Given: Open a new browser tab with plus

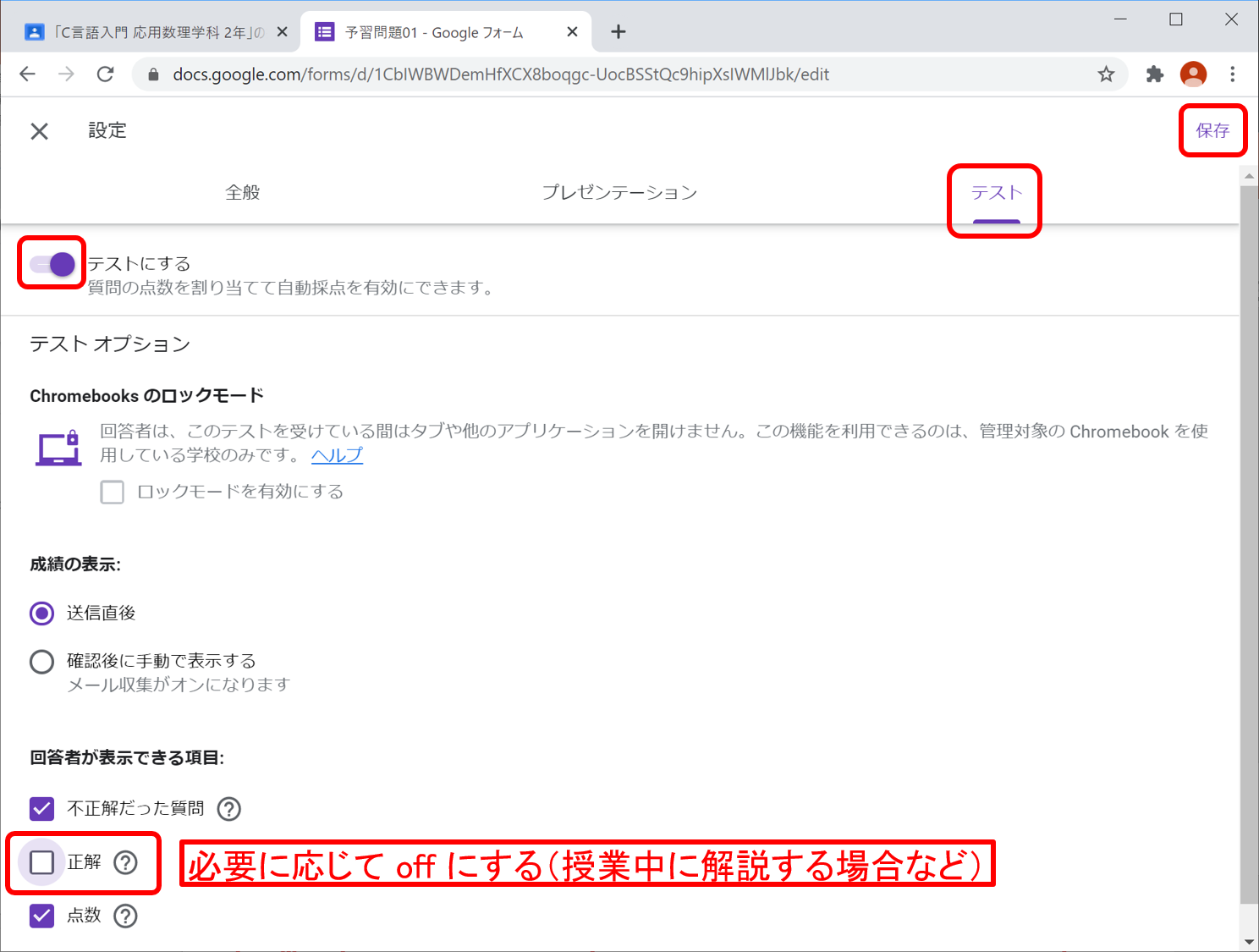Looking at the screenshot, I should pos(619,32).
